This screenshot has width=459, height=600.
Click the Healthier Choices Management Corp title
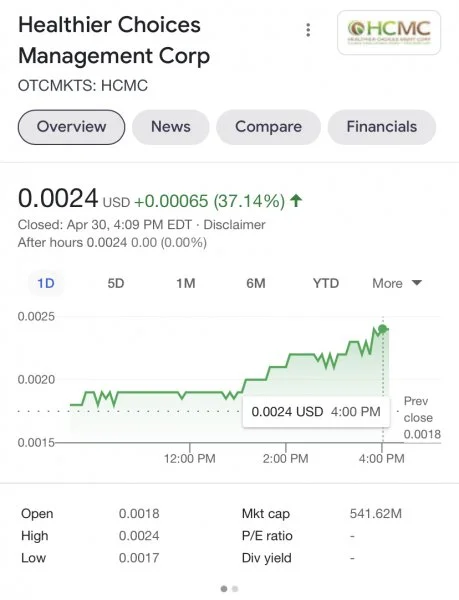[x=114, y=40]
